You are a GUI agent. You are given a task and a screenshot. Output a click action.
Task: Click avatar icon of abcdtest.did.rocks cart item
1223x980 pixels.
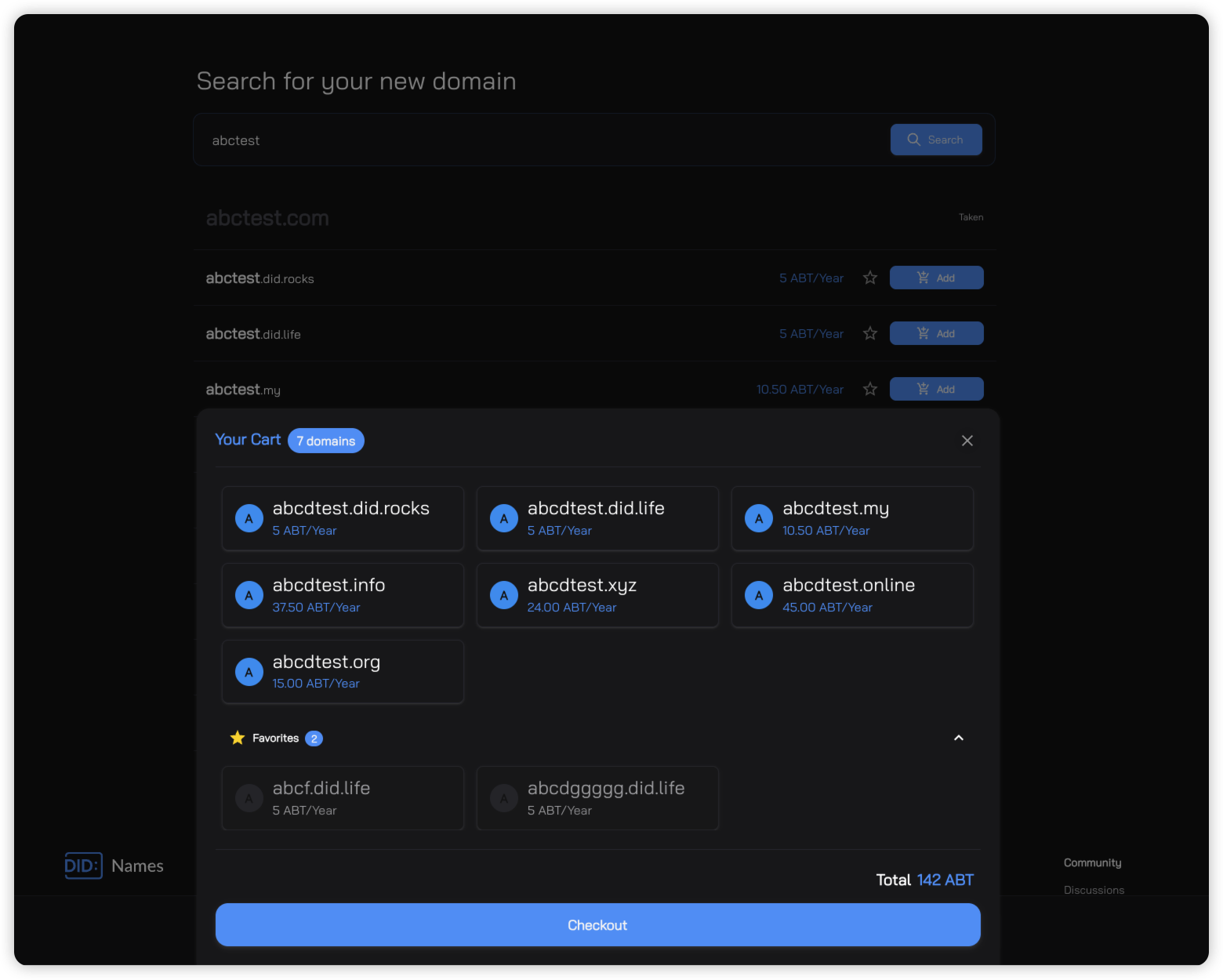249,518
